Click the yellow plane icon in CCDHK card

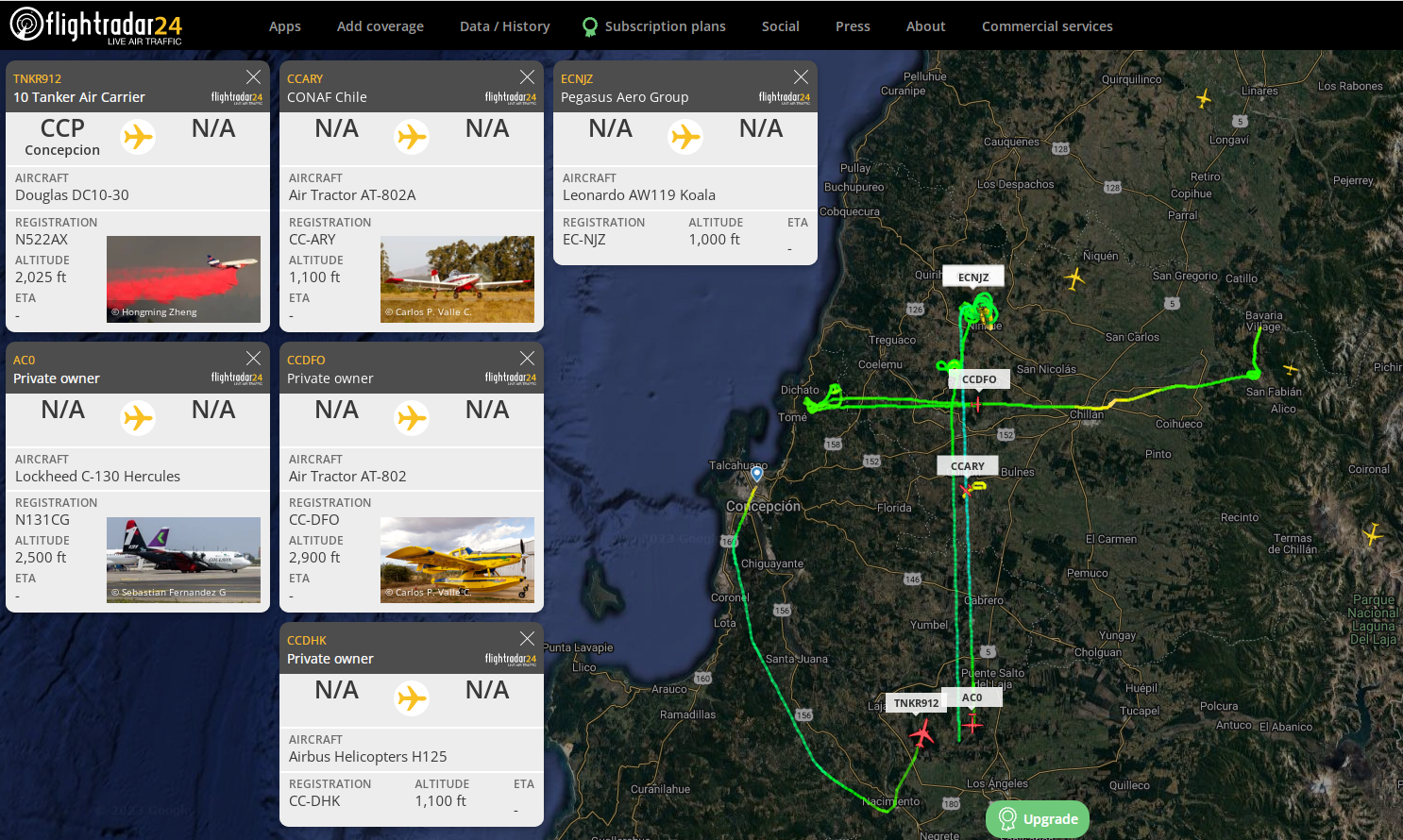pyautogui.click(x=412, y=697)
